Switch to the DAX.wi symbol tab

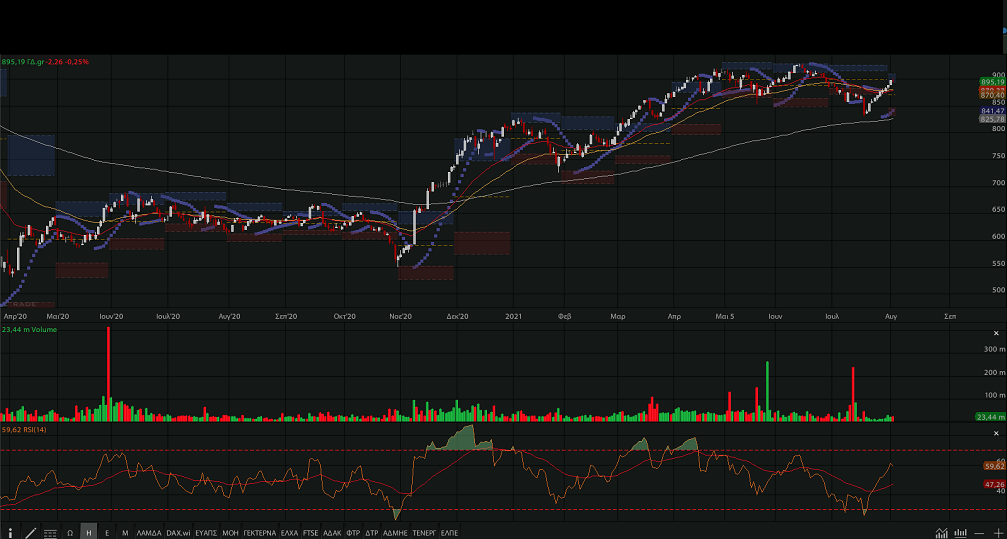point(179,533)
